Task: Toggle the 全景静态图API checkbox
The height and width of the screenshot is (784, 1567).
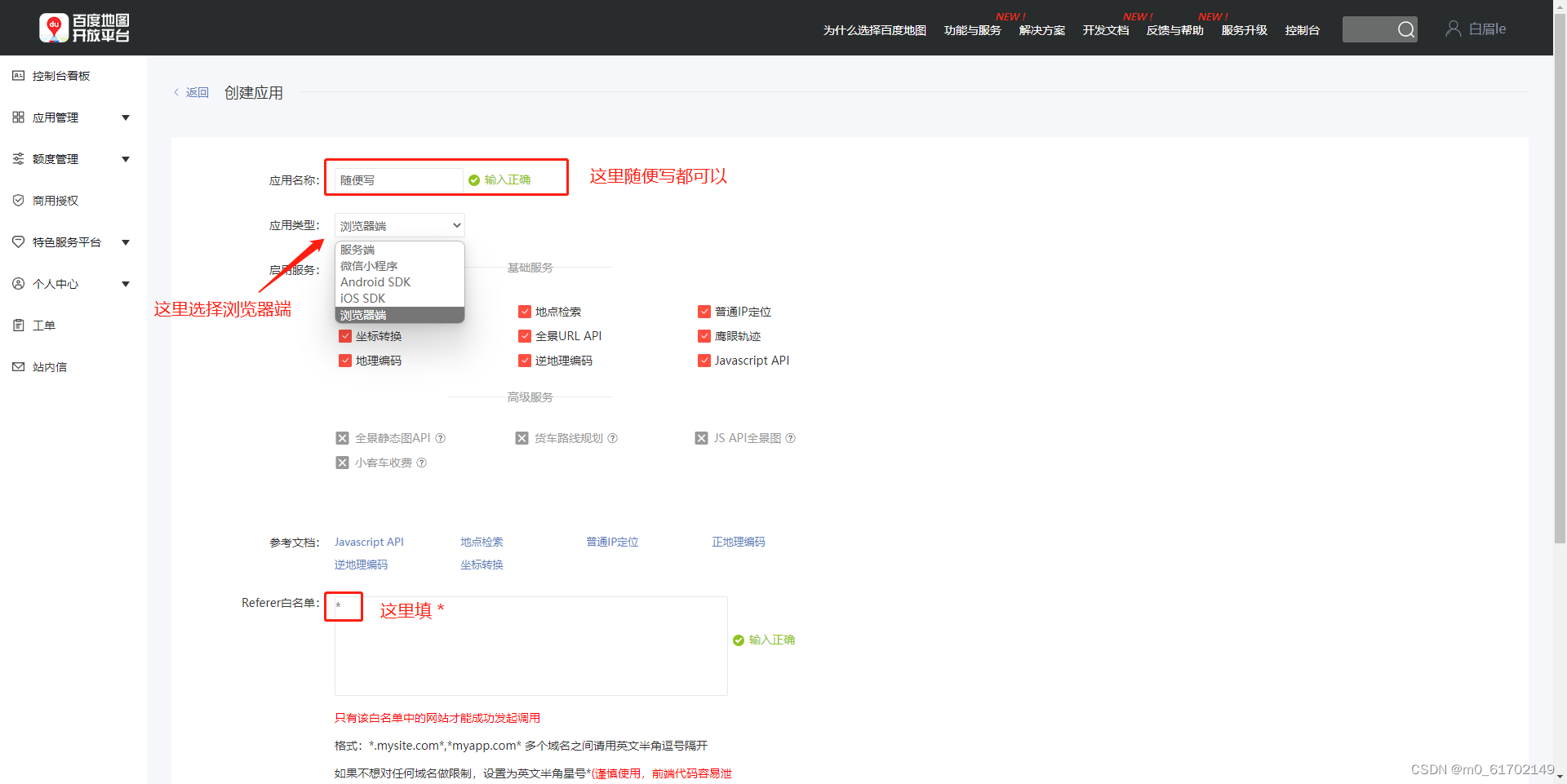Action: [343, 438]
